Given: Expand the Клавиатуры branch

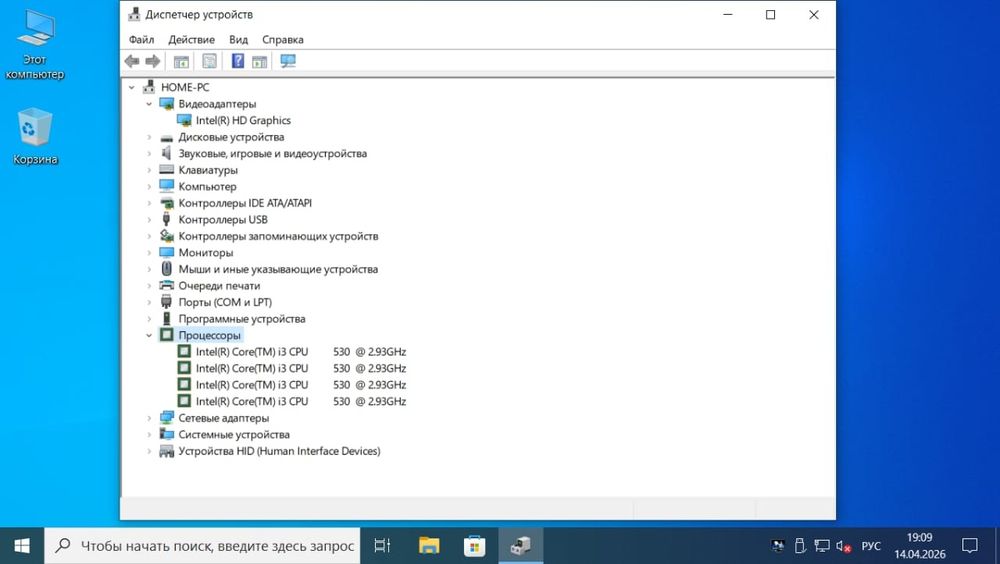Looking at the screenshot, I should pos(149,170).
